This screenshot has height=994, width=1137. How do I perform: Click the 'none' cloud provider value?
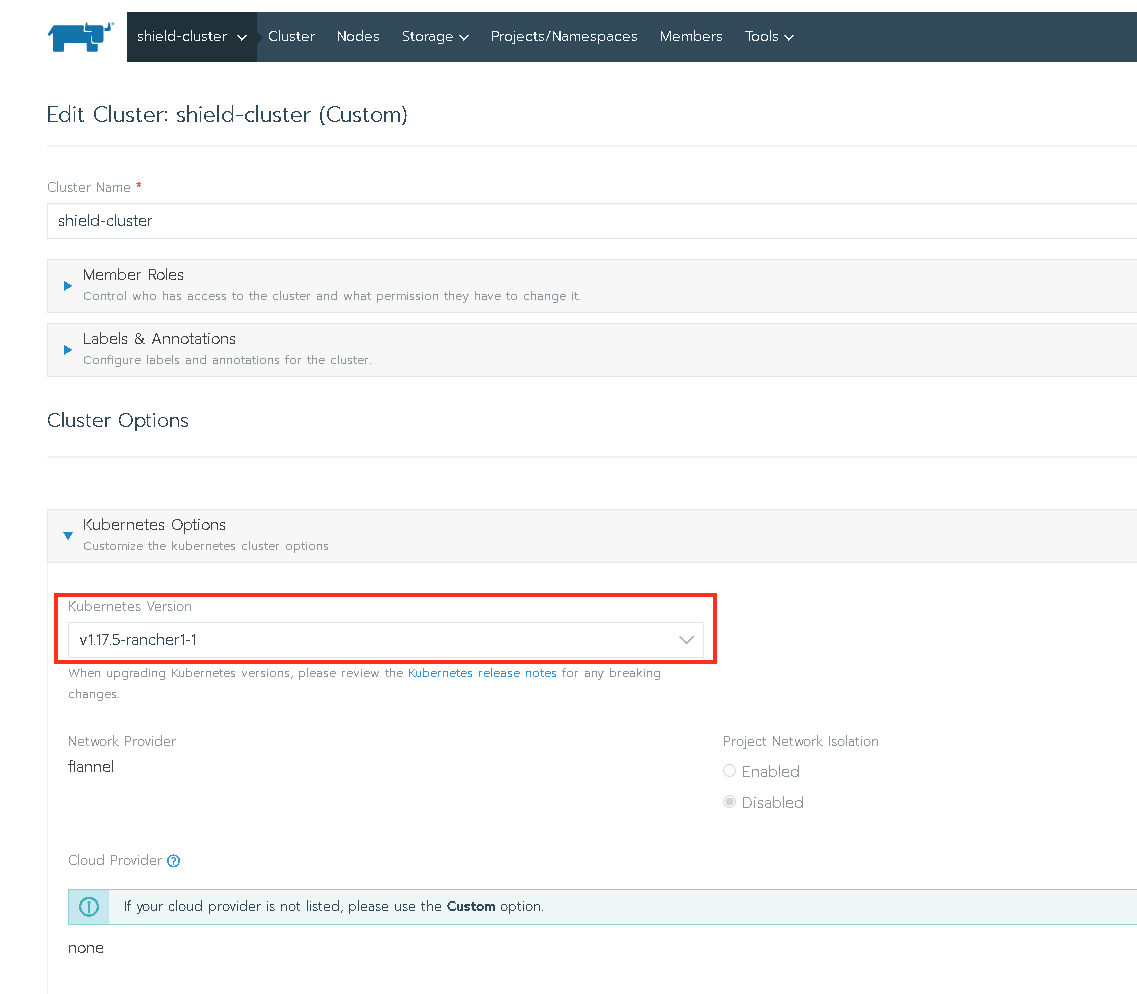86,948
